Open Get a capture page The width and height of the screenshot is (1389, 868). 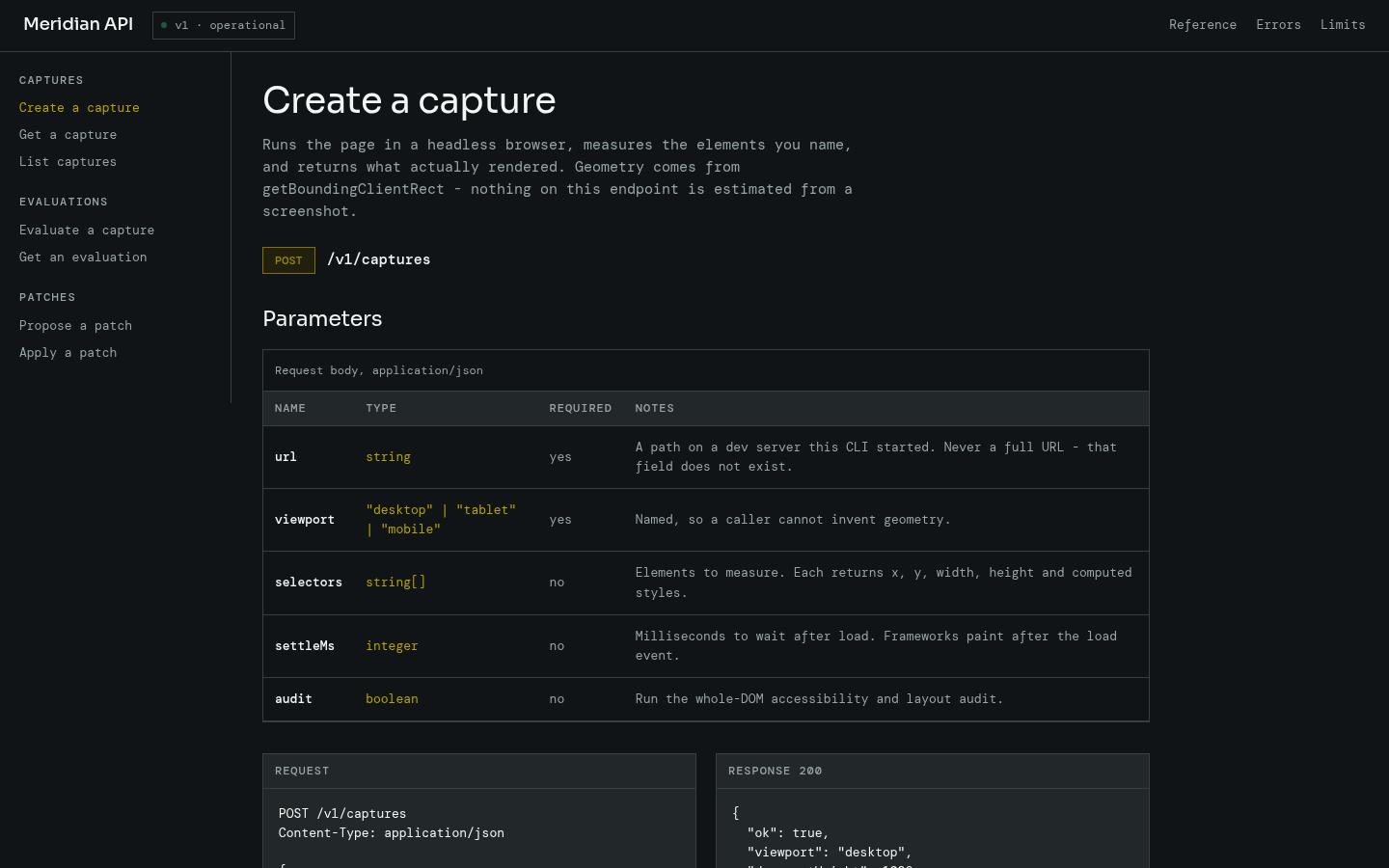(x=68, y=135)
